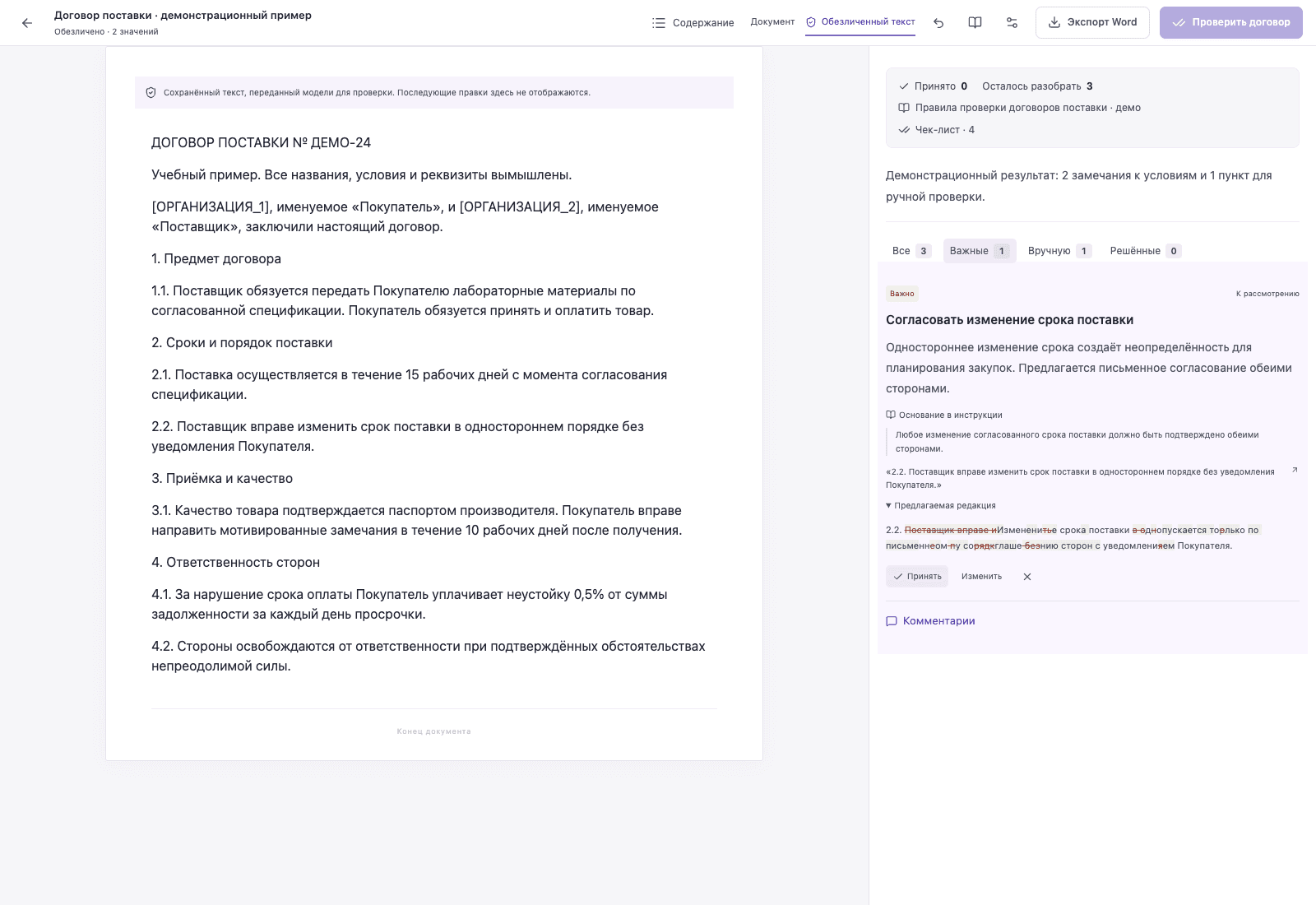Click Изменить to edit the suggested wording
This screenshot has width=1316, height=905.
click(x=981, y=577)
